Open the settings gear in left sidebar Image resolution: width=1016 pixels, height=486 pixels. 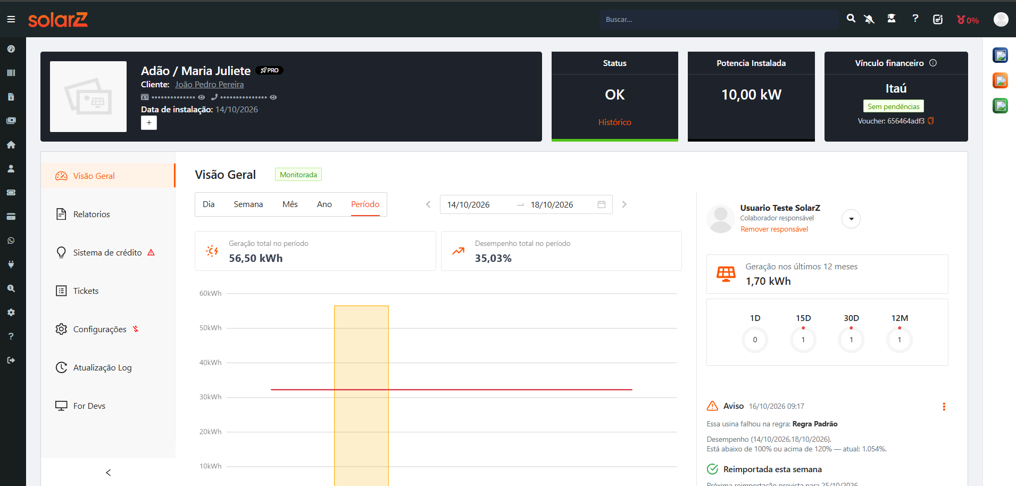pyautogui.click(x=10, y=312)
